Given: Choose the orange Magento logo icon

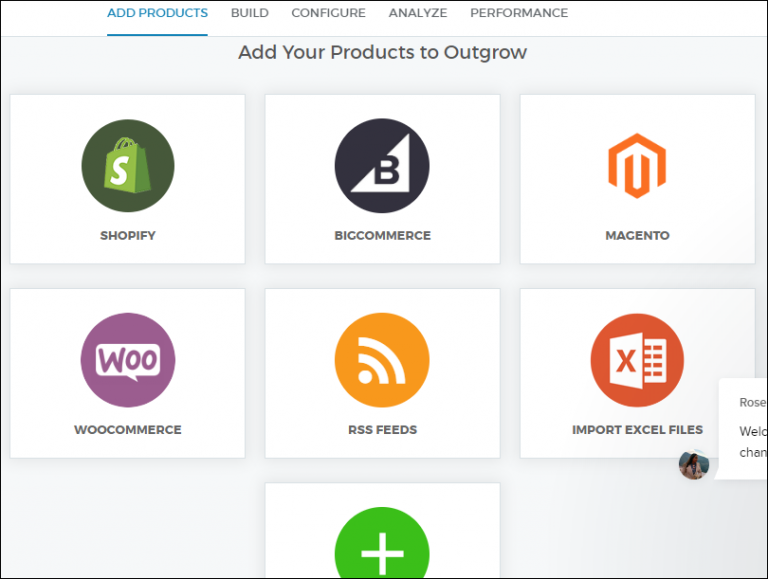Looking at the screenshot, I should pyautogui.click(x=637, y=166).
